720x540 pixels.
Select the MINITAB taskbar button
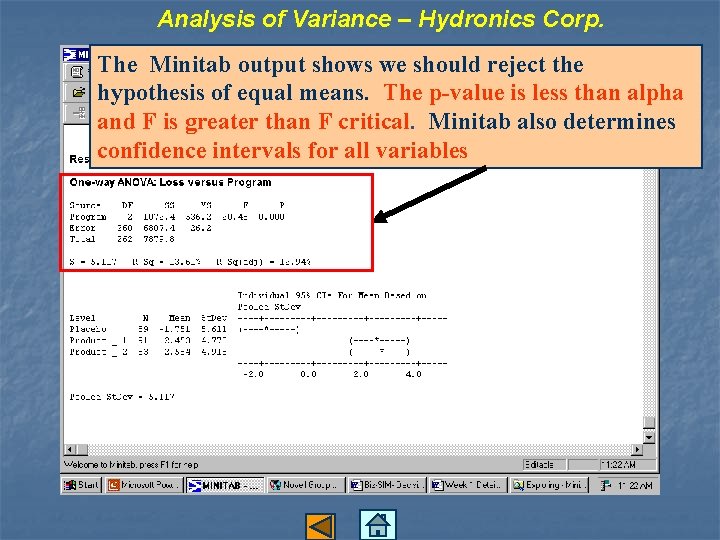click(x=225, y=485)
